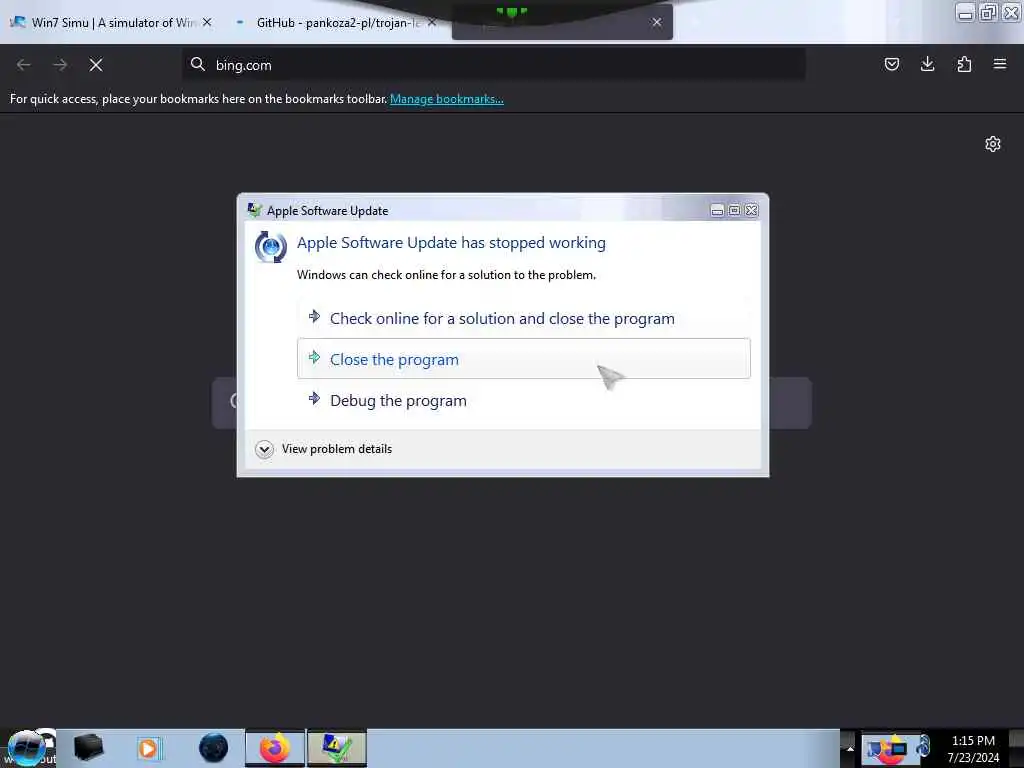Open the browser hamburger menu
This screenshot has height=768, width=1024.
[1000, 64]
